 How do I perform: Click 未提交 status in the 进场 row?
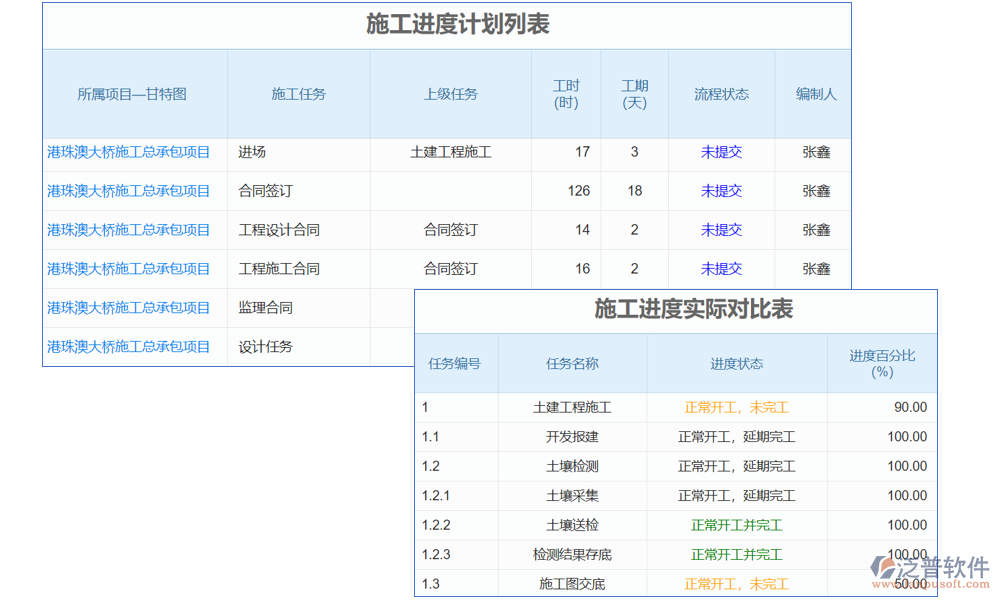tap(721, 152)
